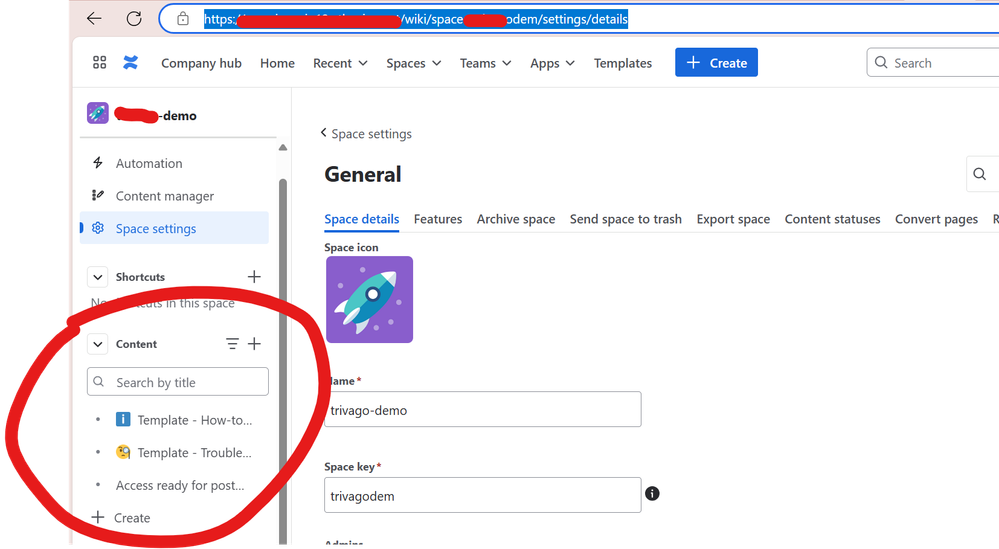Switch to the Export space tab
Screen dimensions: 999x549
[x=733, y=219]
